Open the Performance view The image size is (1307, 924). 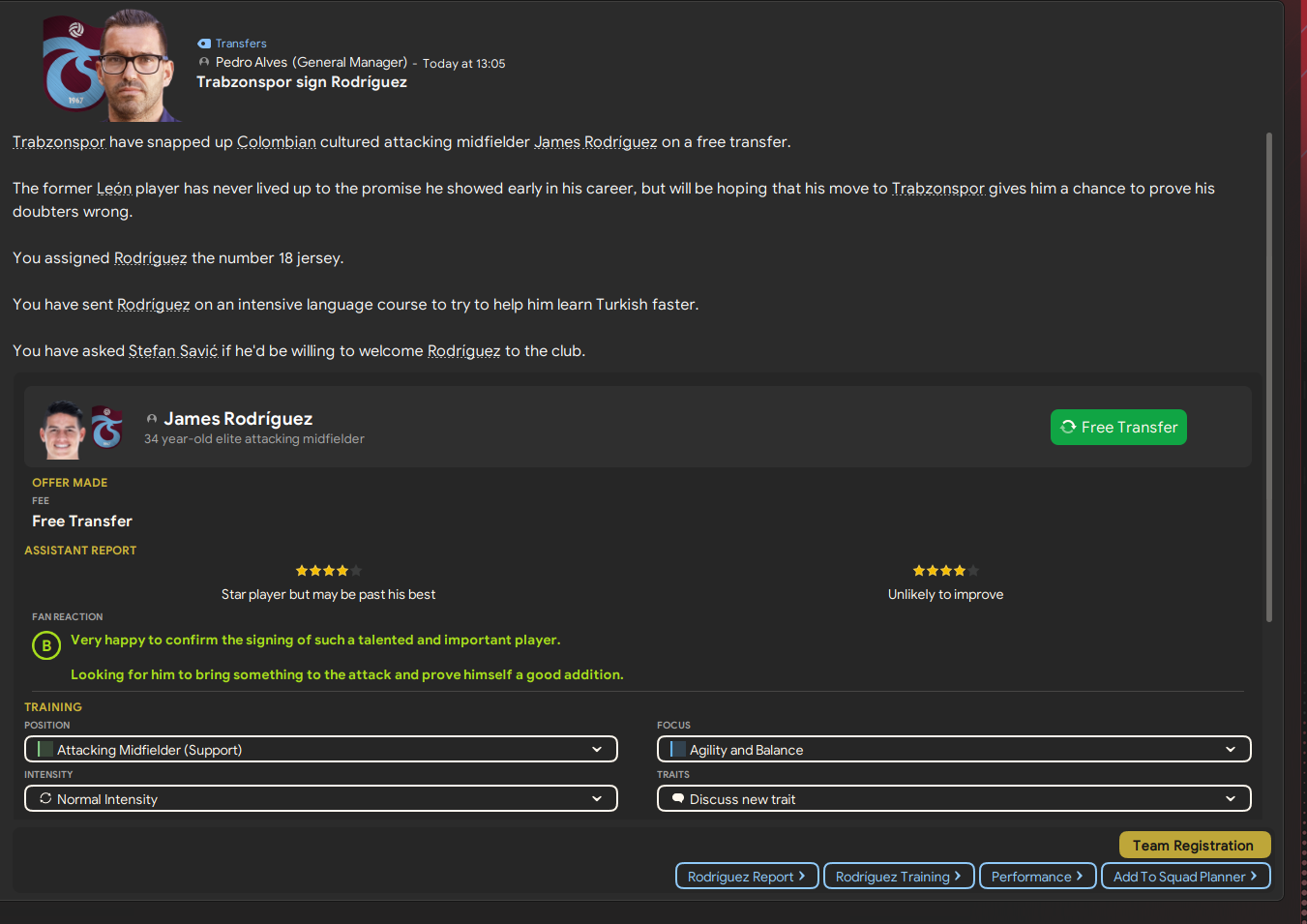coord(1037,877)
